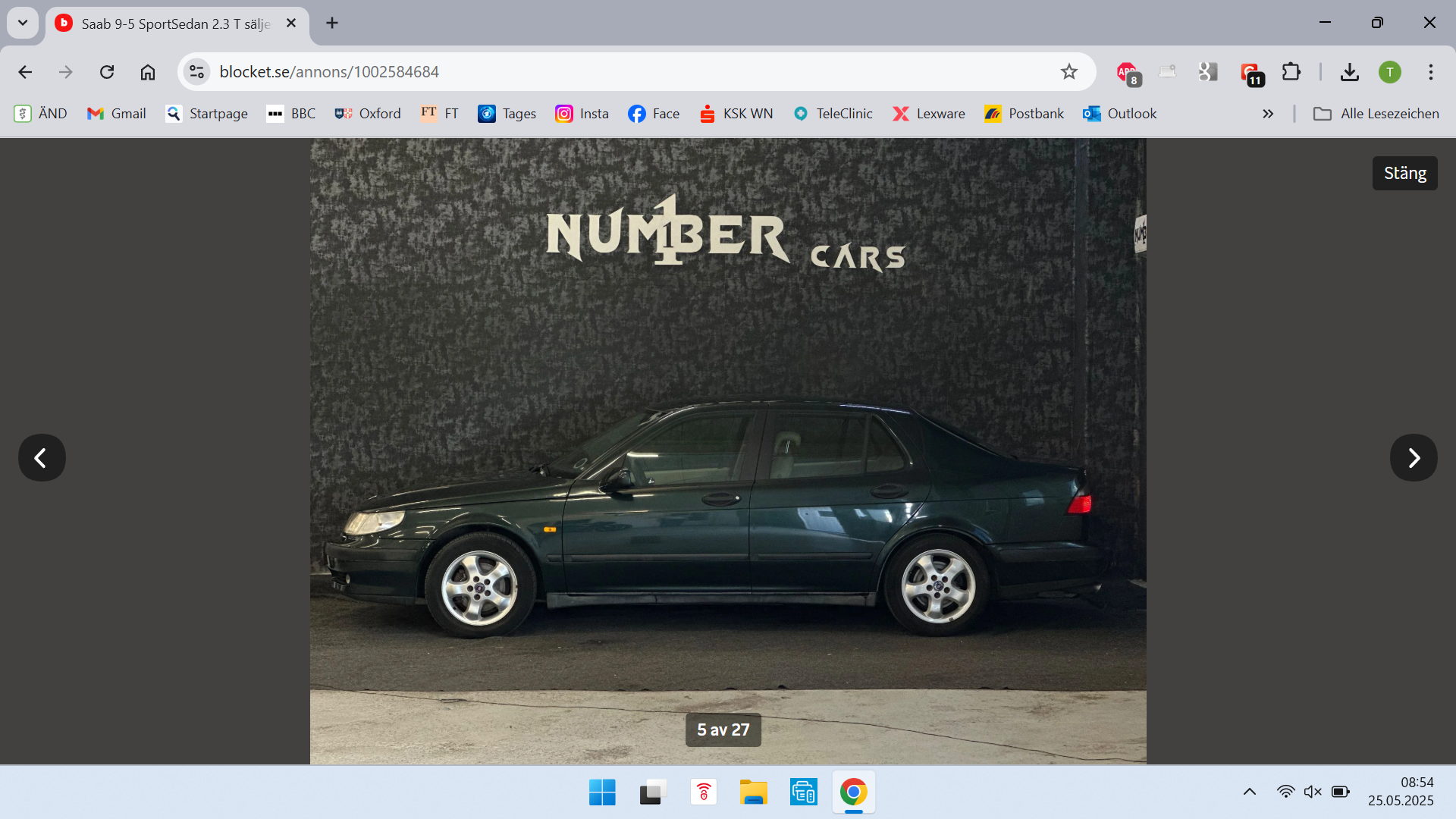This screenshot has height=819, width=1456.
Task: Close the gallery with Stäng button
Action: pyautogui.click(x=1404, y=173)
